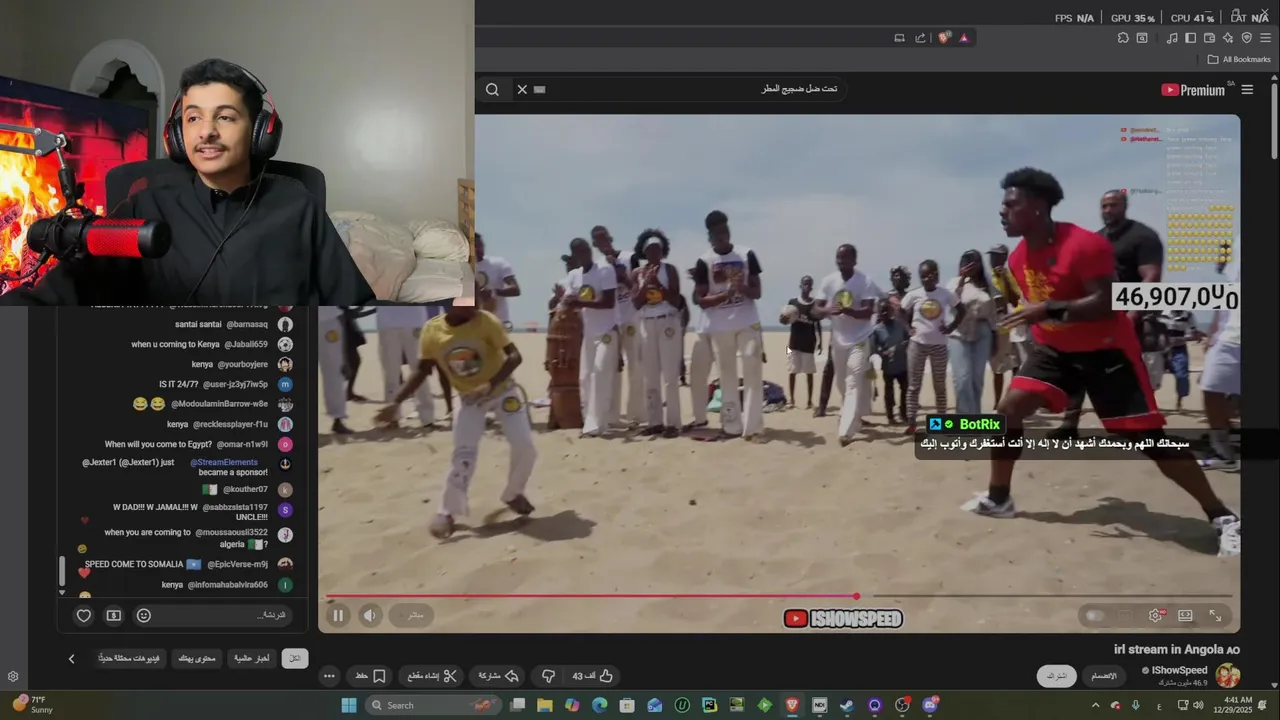1280x720 pixels.
Task: Send a heart reaction in live chat
Action: point(84,616)
